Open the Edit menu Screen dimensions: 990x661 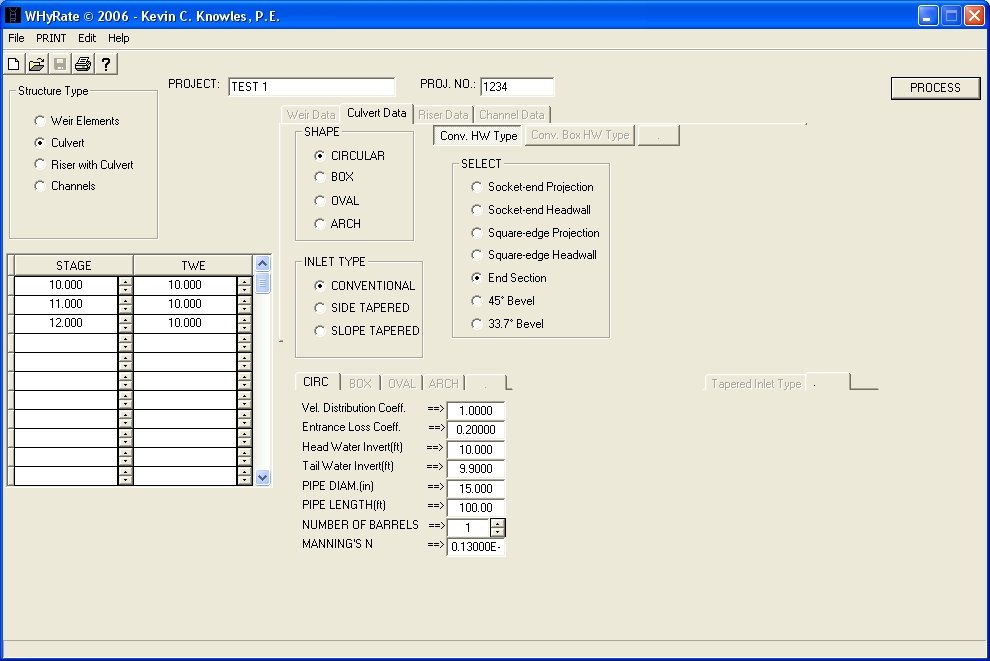[x=87, y=38]
